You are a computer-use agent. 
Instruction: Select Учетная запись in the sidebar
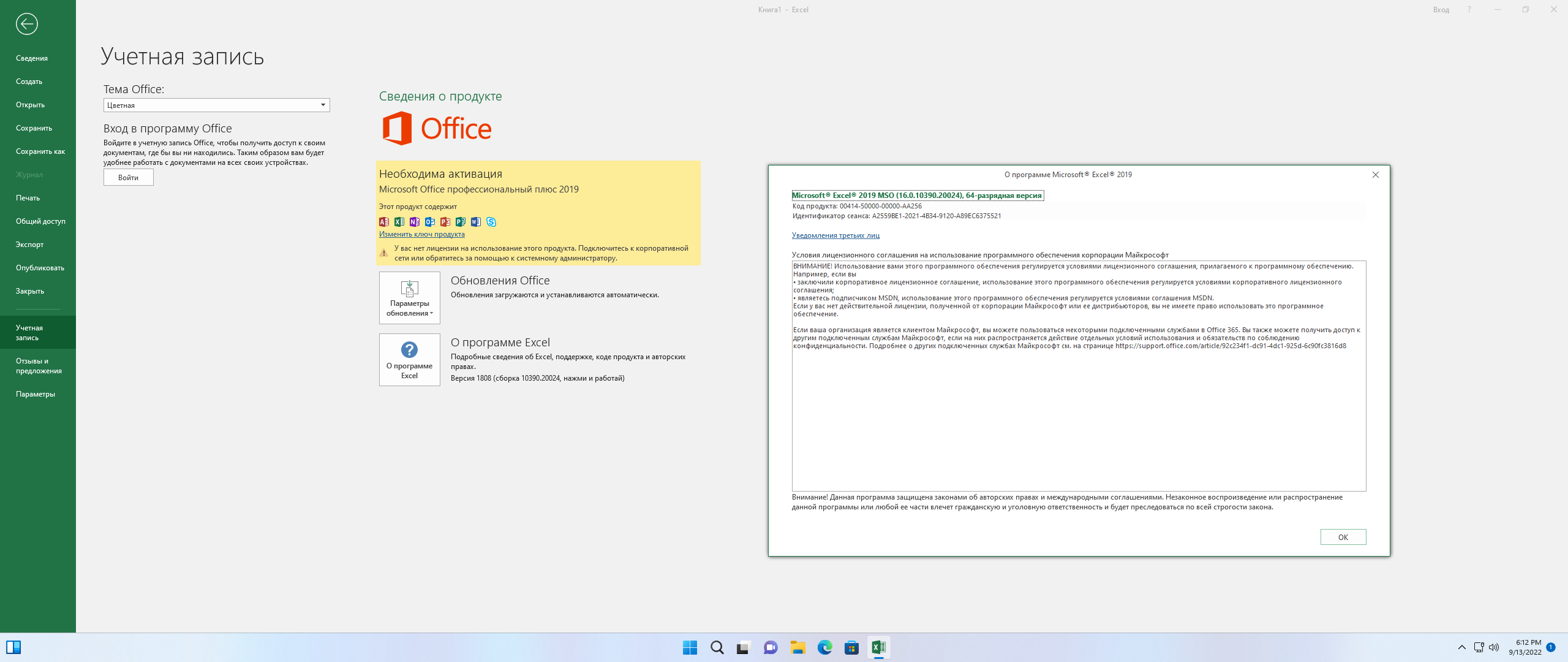[38, 332]
